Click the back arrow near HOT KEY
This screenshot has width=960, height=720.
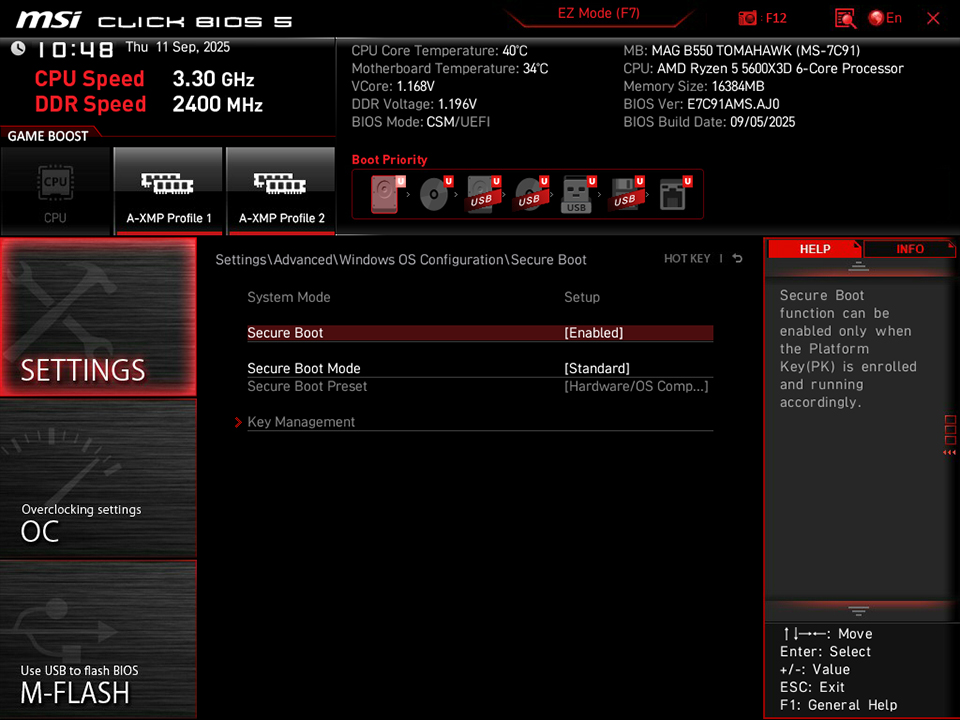pos(736,258)
